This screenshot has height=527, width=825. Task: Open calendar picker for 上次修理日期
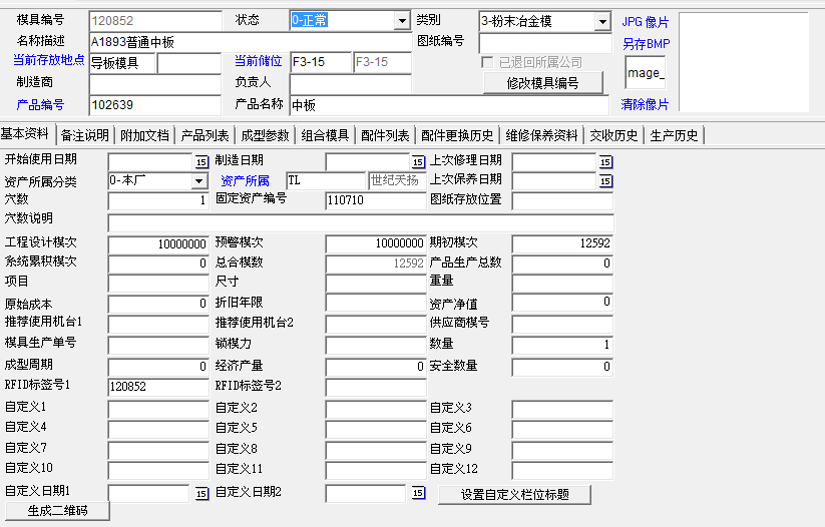pyautogui.click(x=605, y=162)
